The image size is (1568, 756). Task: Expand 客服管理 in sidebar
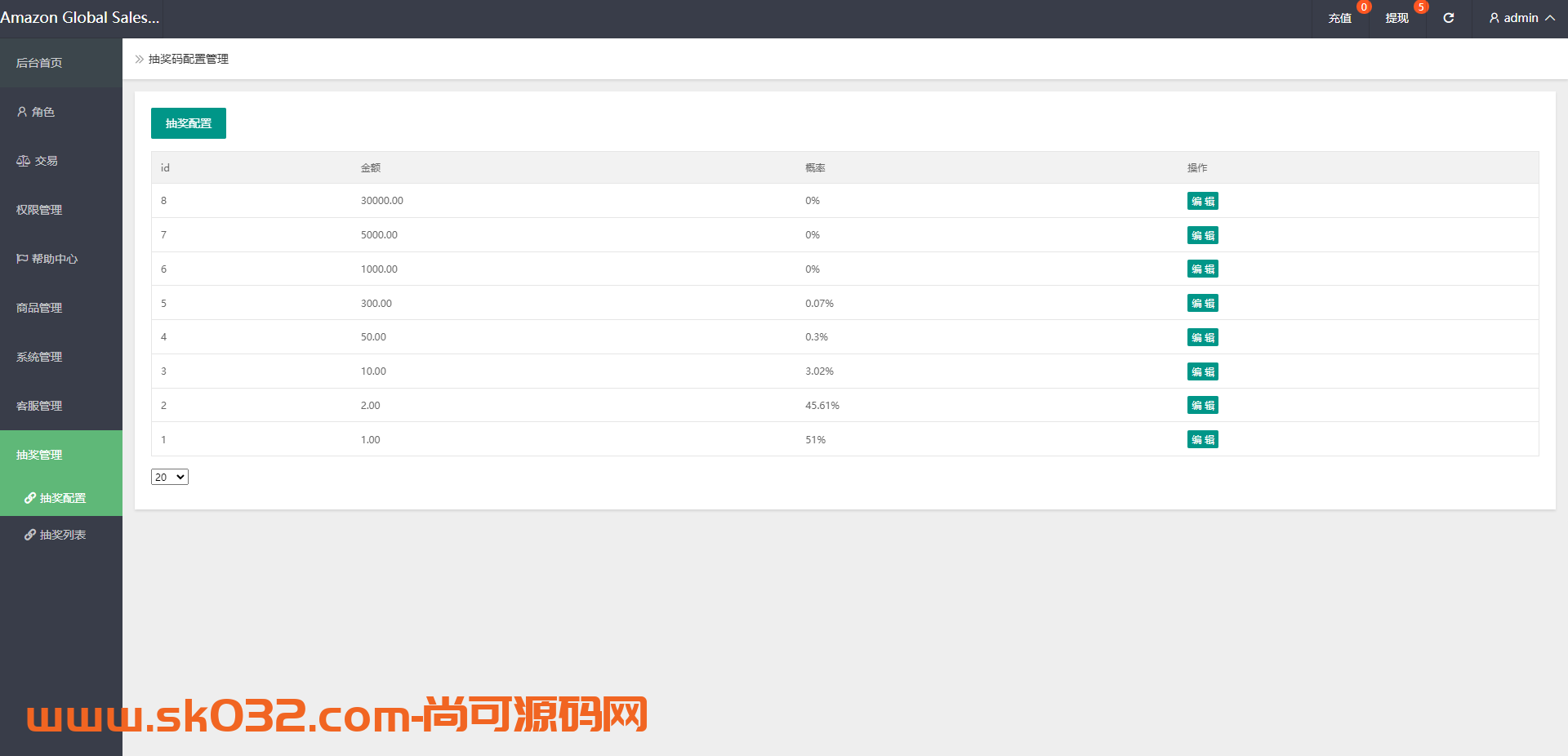coord(61,406)
